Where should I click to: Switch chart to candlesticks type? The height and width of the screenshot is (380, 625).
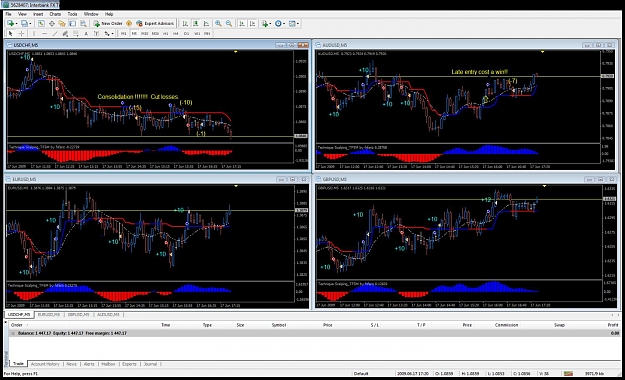(196, 24)
